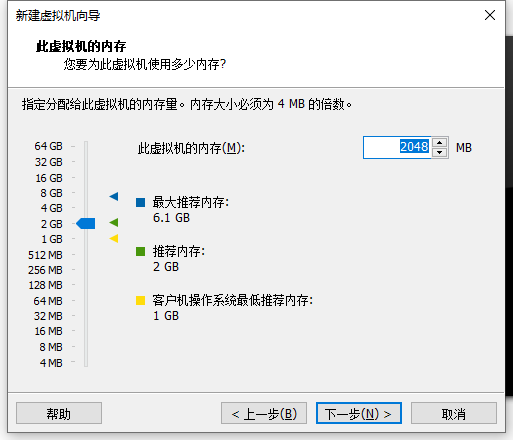
Task: Set slider to the 512 MB mark
Action: coord(86,255)
